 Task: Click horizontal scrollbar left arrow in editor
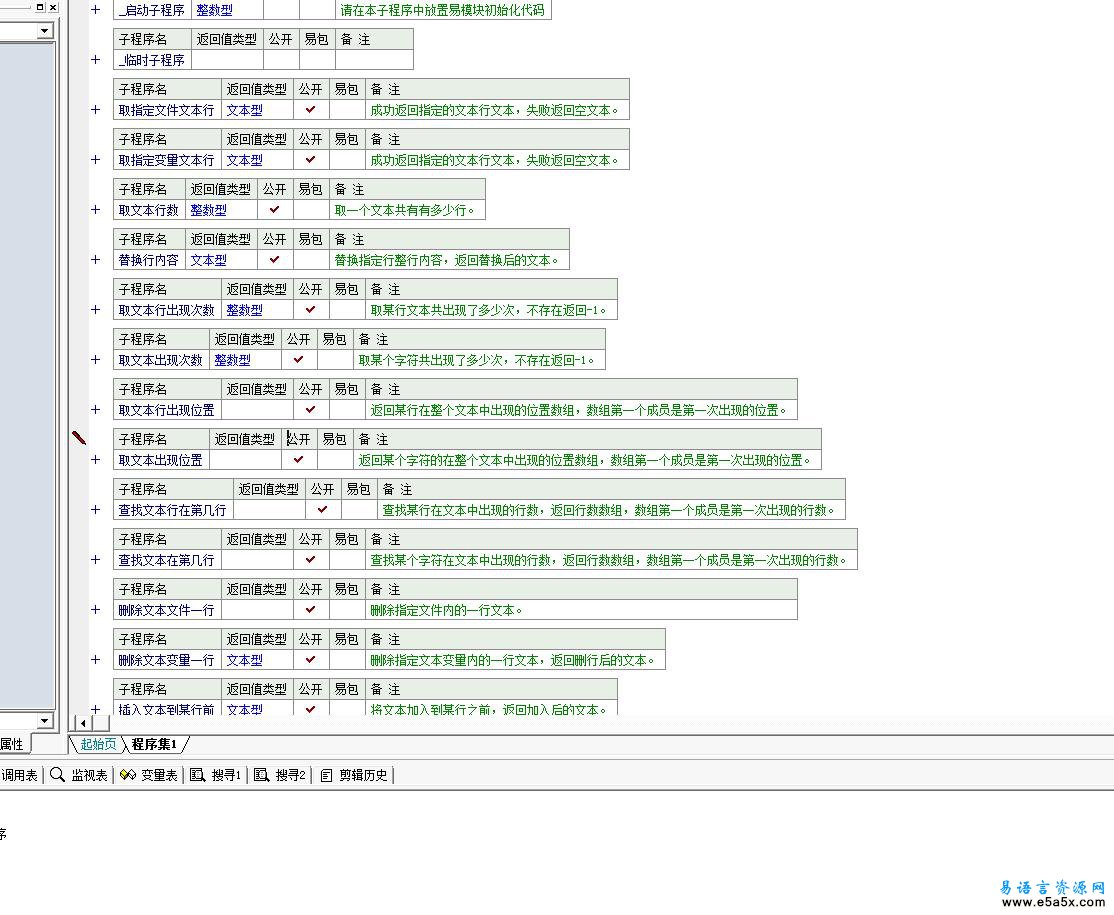point(83,723)
